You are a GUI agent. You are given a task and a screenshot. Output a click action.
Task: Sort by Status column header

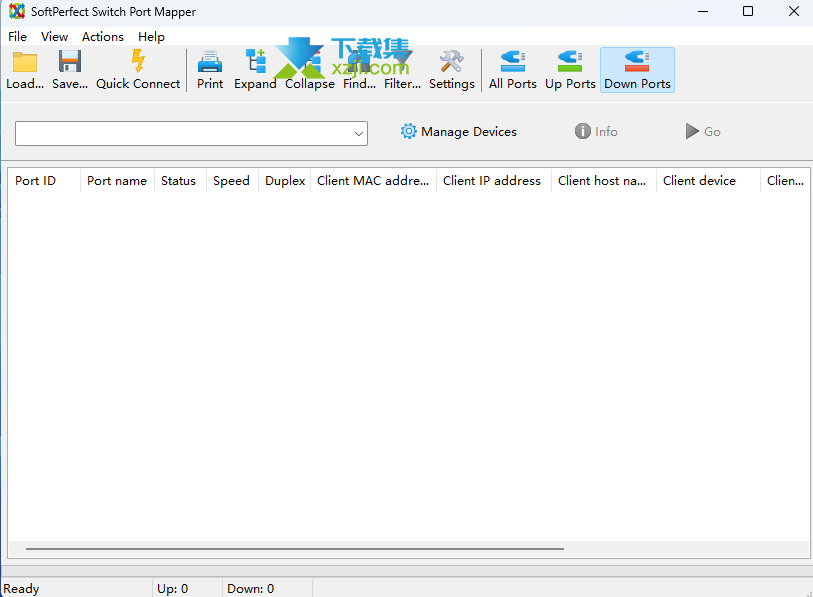click(180, 181)
